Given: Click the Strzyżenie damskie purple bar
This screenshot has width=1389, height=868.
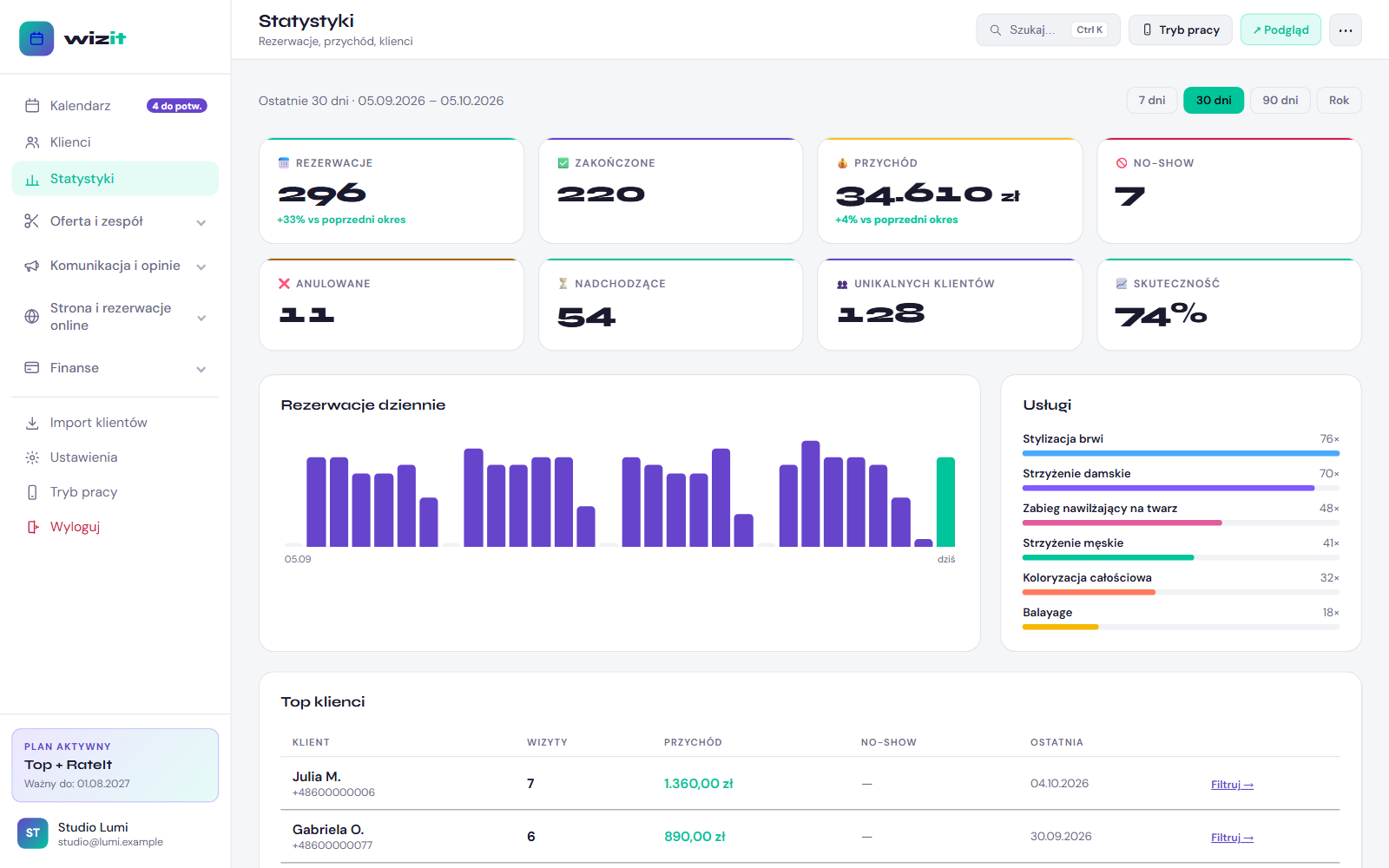Looking at the screenshot, I should [1168, 488].
